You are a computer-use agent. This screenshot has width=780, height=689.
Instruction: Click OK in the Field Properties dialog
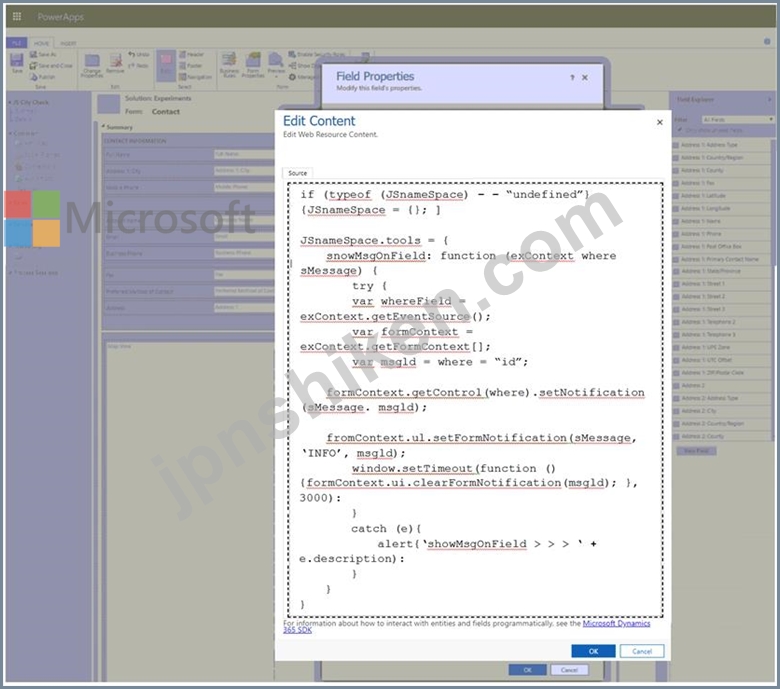point(527,670)
